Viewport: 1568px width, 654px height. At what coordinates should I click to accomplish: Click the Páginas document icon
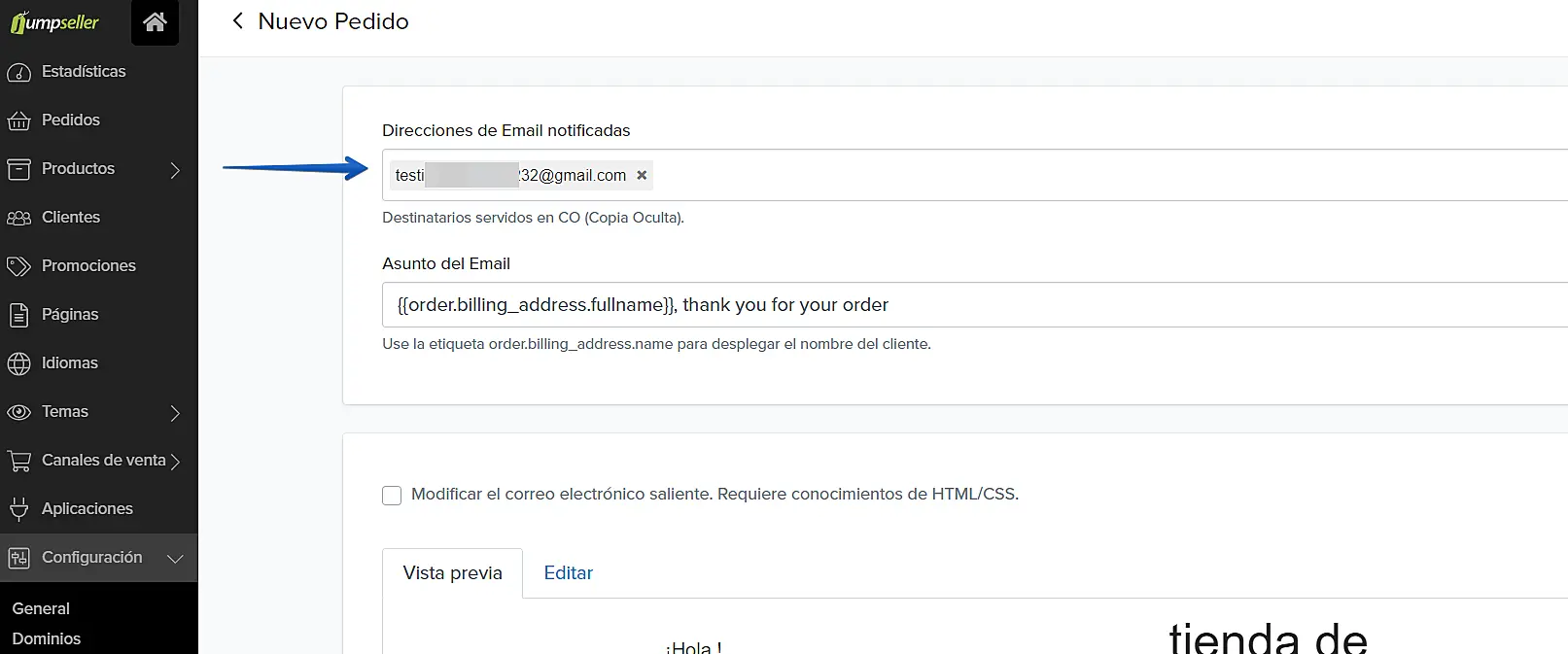pos(18,315)
